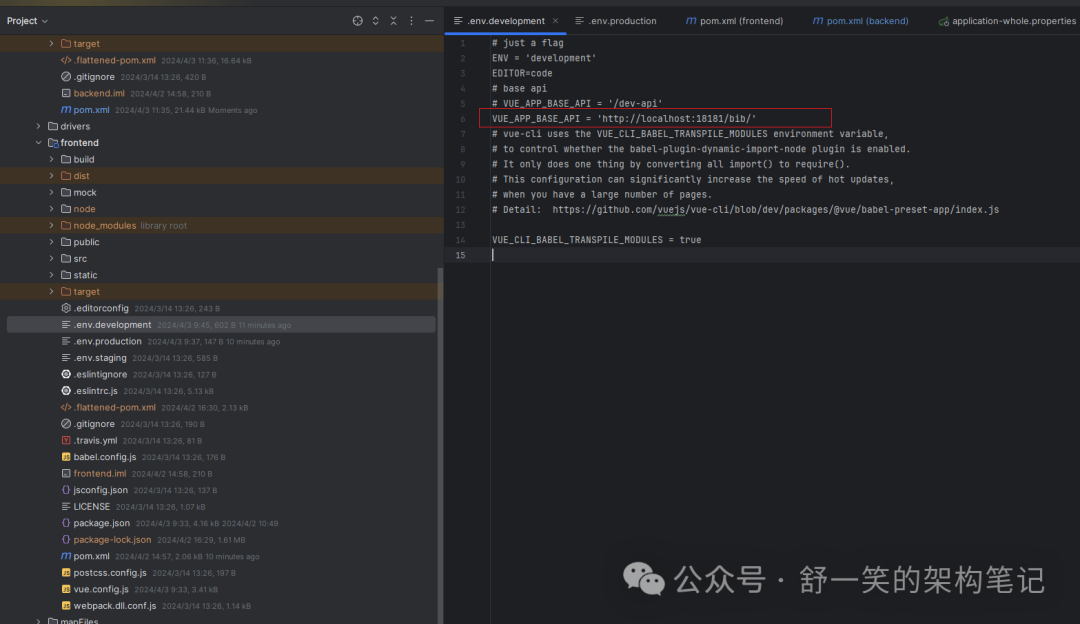This screenshot has height=624, width=1080.
Task: Click the backend.iml file icon
Action: coord(66,93)
